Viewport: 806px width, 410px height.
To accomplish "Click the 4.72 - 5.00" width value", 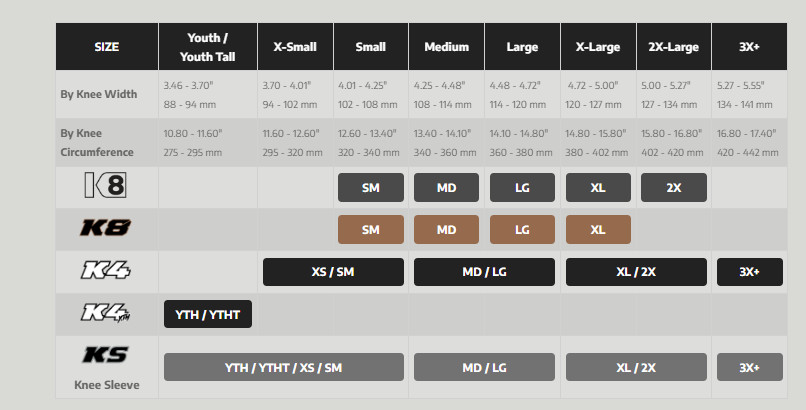I will point(593,85).
